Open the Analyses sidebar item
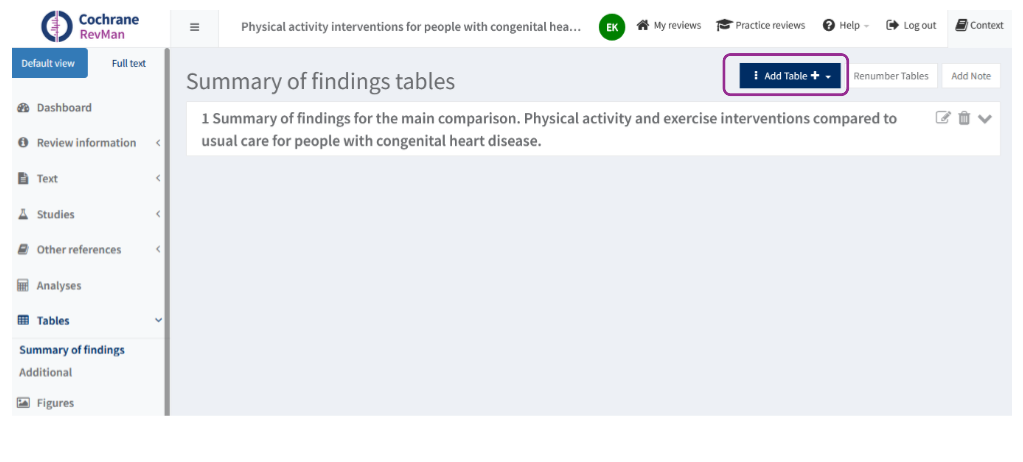The width and height of the screenshot is (1023, 462). (x=58, y=286)
